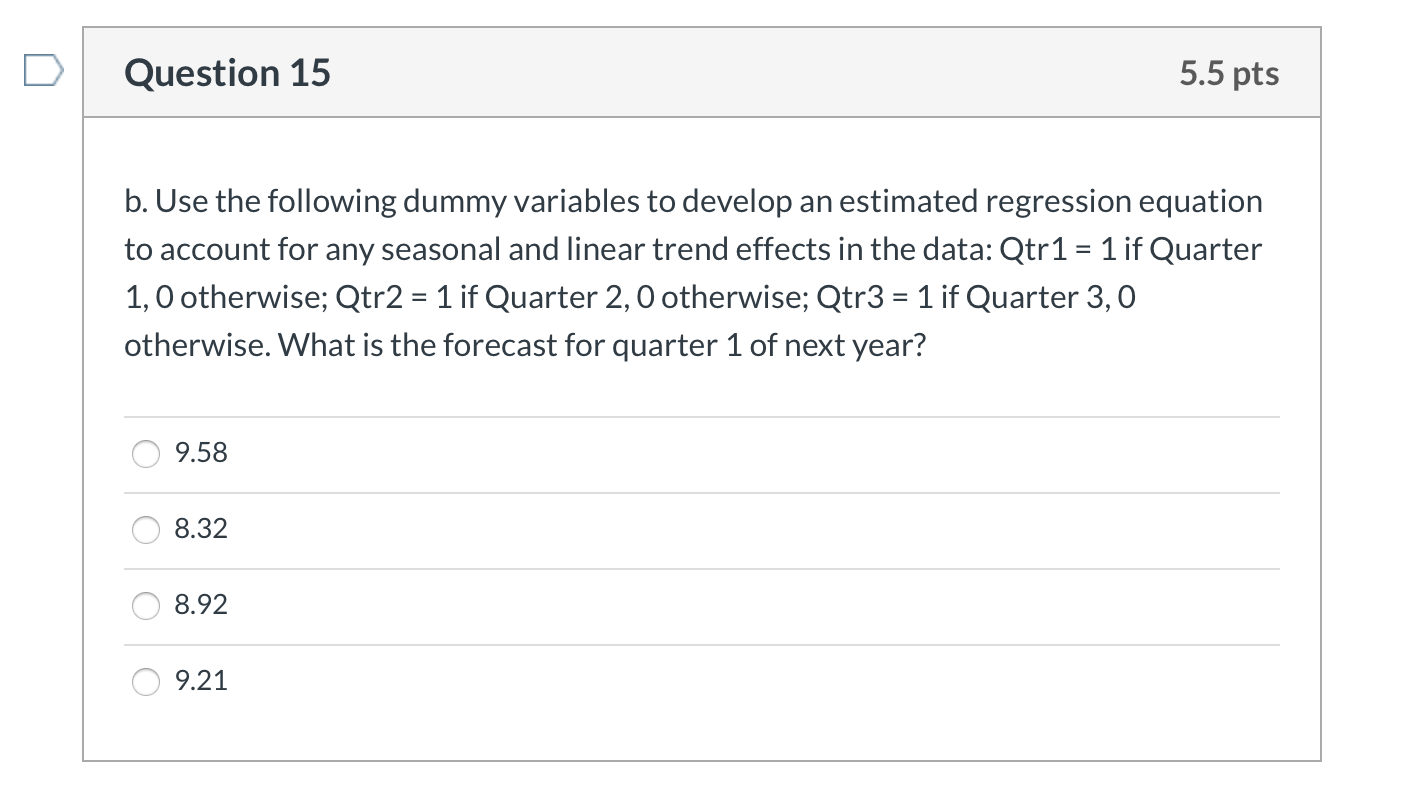Click the forecast question sentence text

525,345
